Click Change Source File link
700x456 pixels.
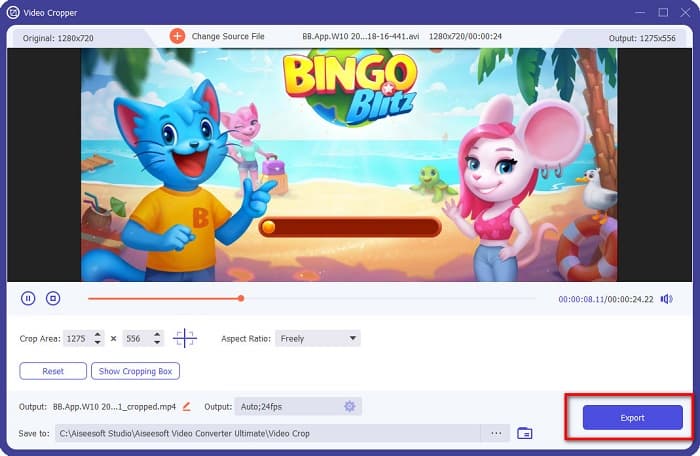228,36
